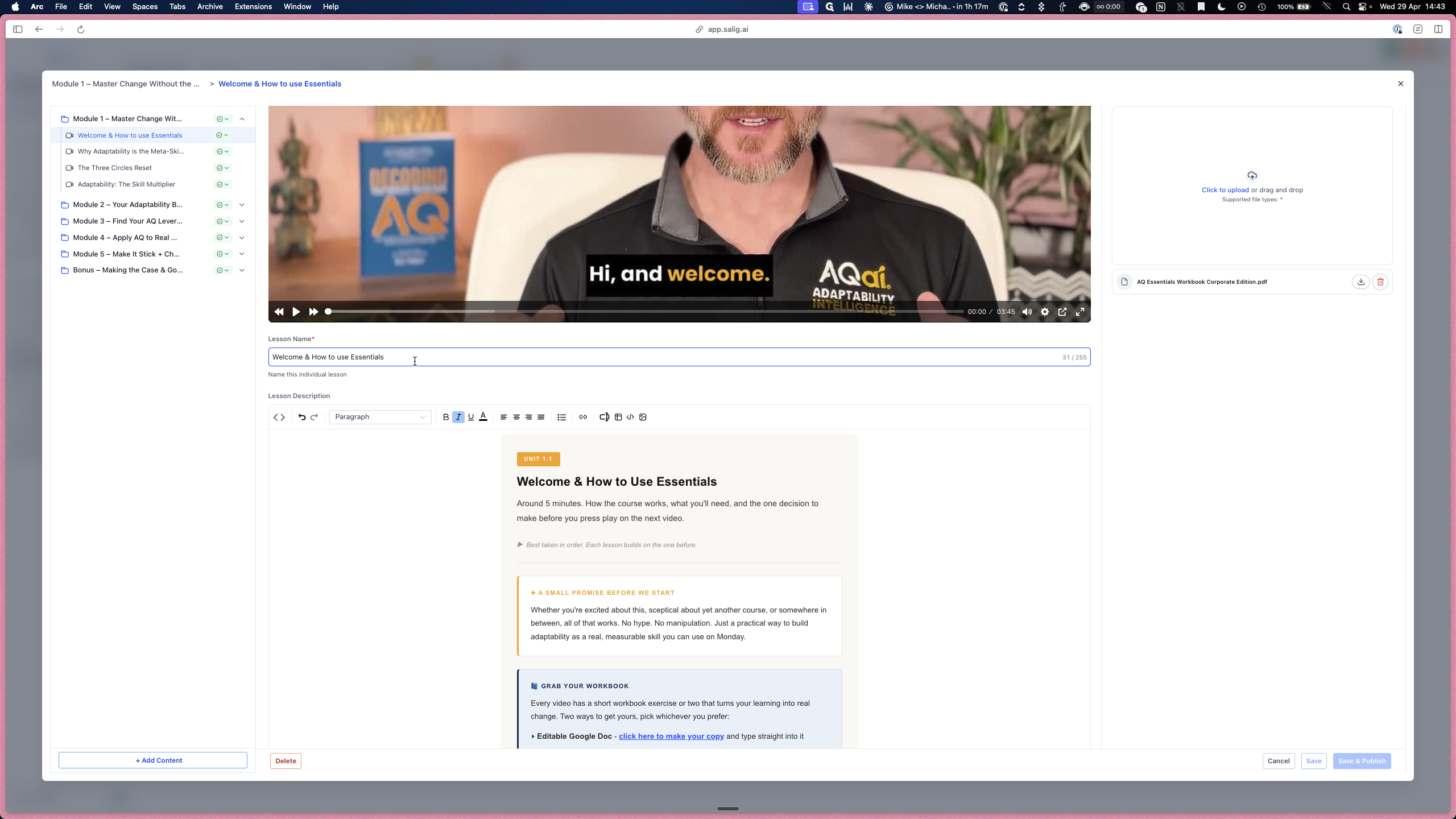Open video in picture-in-picture popout
The width and height of the screenshot is (1456, 819).
pos(1062,312)
